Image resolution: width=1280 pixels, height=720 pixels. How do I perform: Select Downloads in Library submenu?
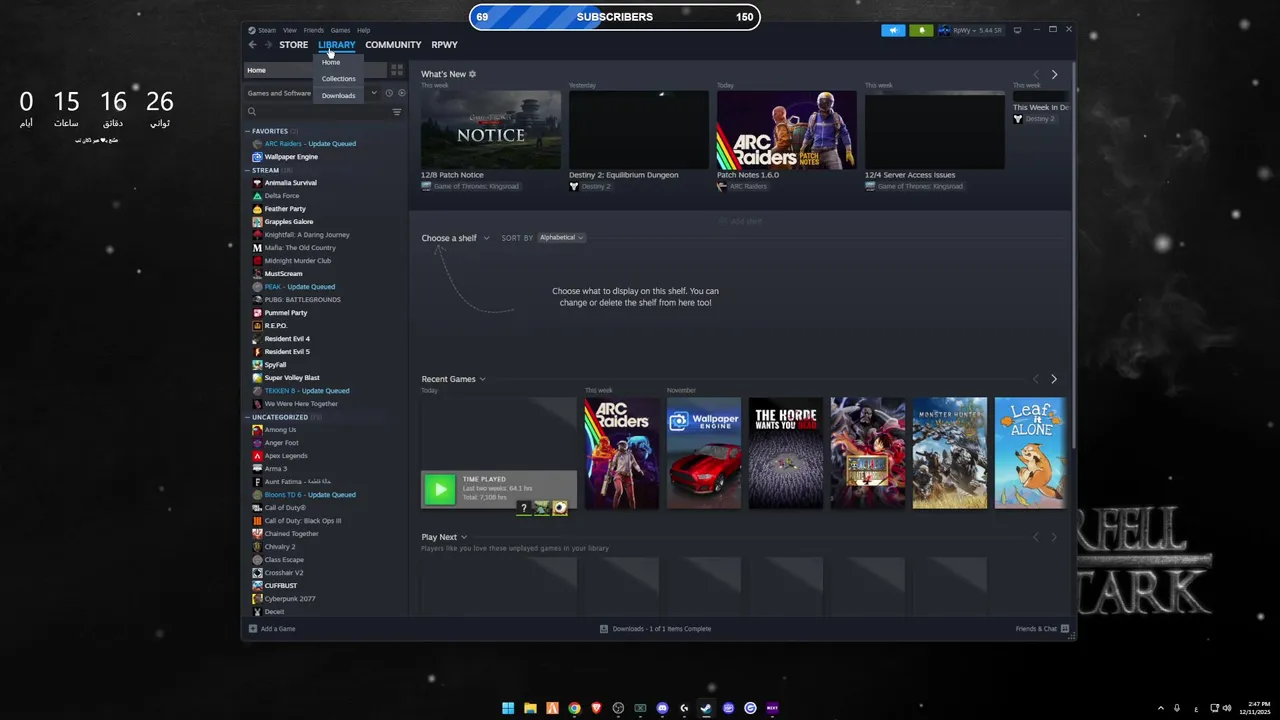[x=338, y=96]
